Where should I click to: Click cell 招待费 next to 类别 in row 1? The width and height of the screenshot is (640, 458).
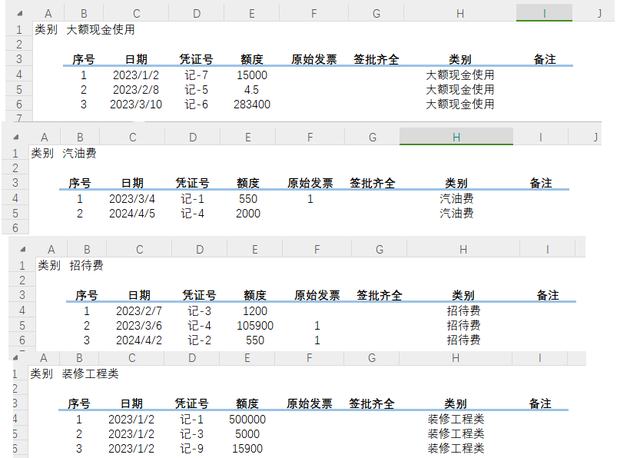86,265
